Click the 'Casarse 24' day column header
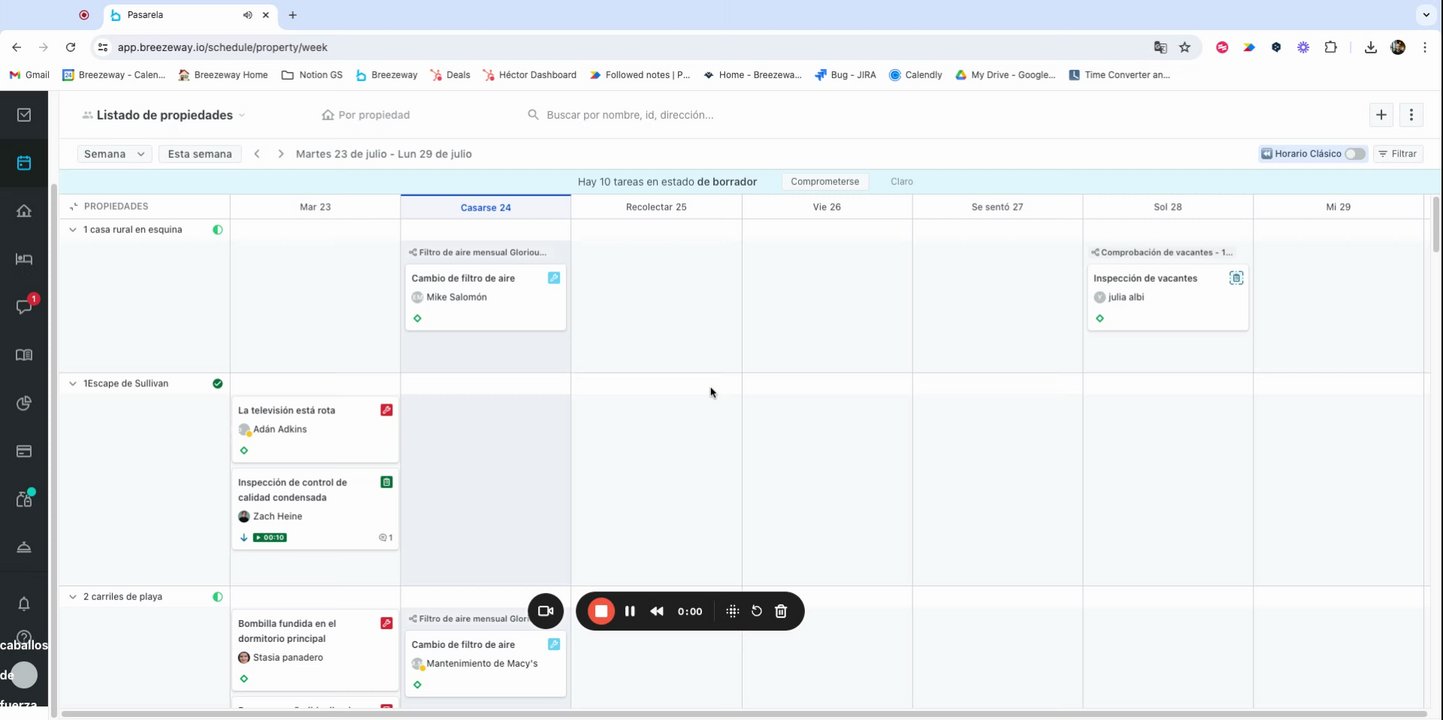The width and height of the screenshot is (1443, 720). click(x=486, y=207)
